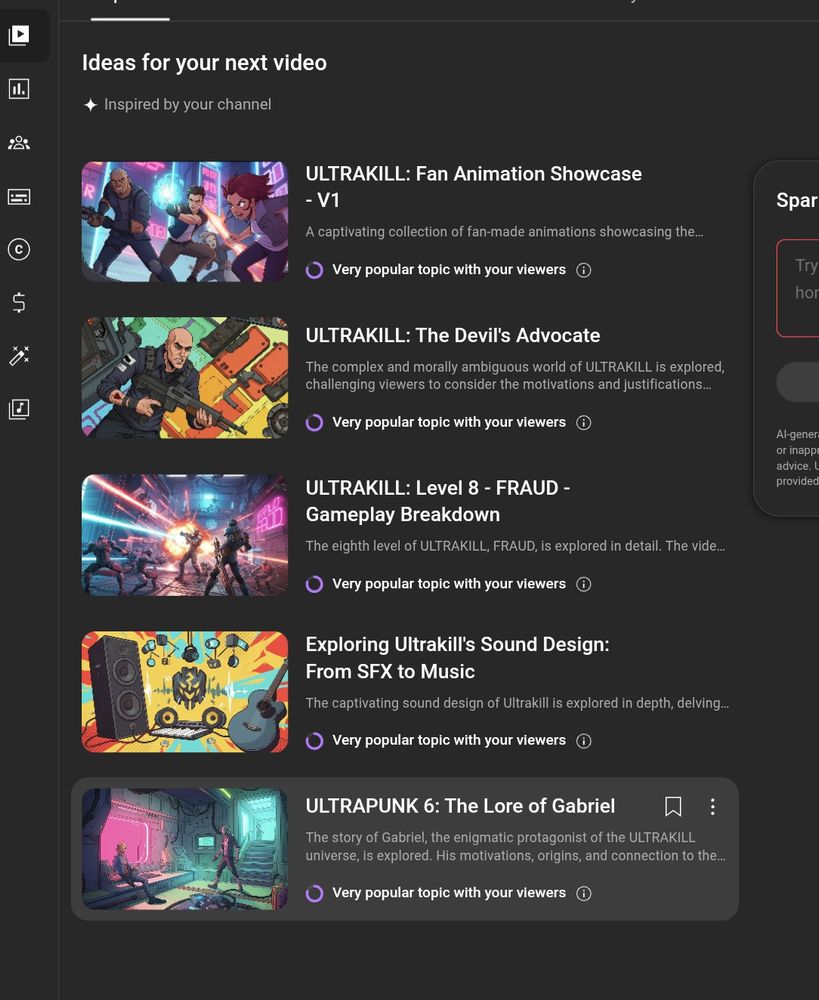Show info for Lore of Gabriel popularity

[x=584, y=893]
